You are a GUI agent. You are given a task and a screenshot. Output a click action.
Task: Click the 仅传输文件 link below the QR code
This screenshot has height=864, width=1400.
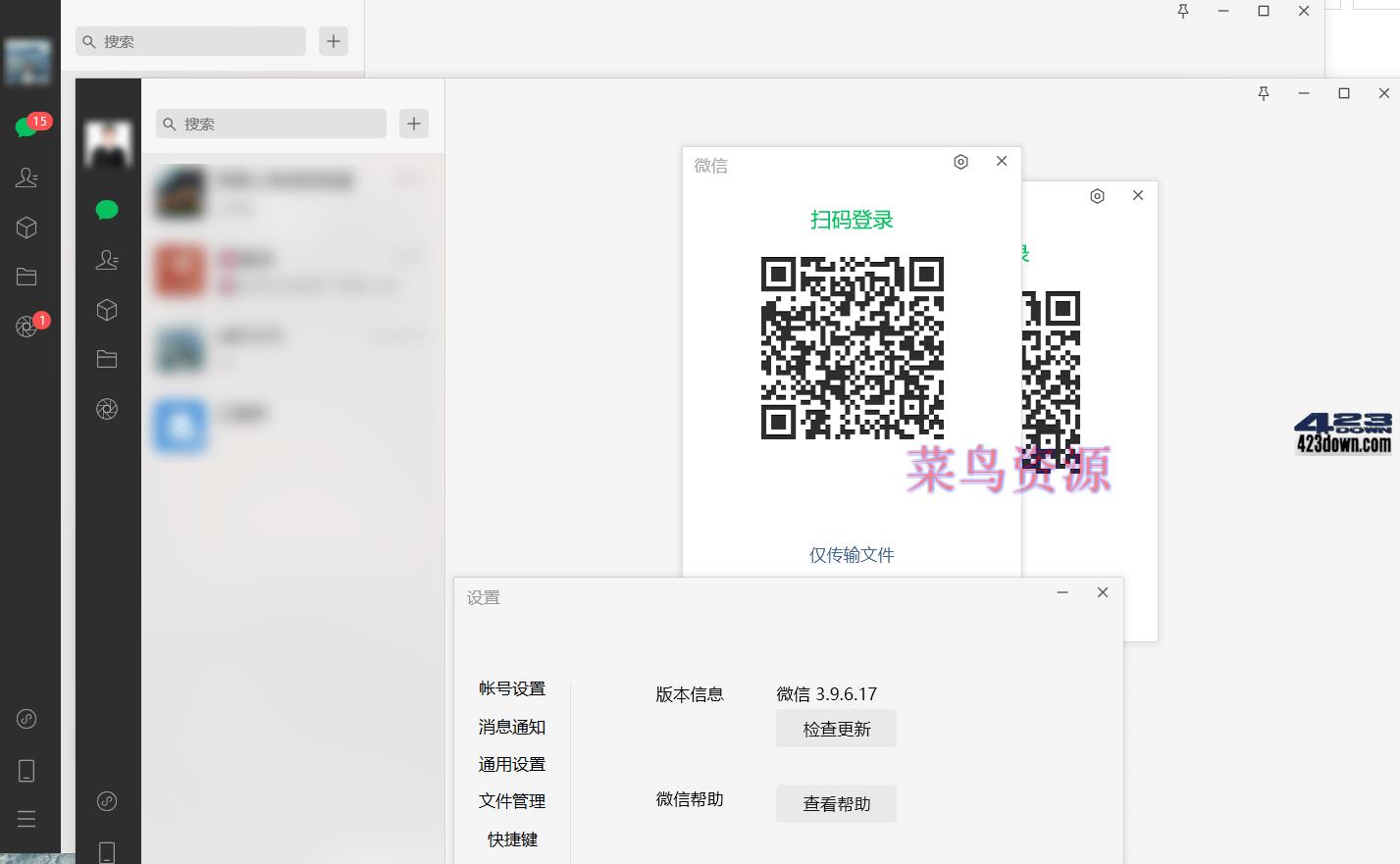coord(851,554)
